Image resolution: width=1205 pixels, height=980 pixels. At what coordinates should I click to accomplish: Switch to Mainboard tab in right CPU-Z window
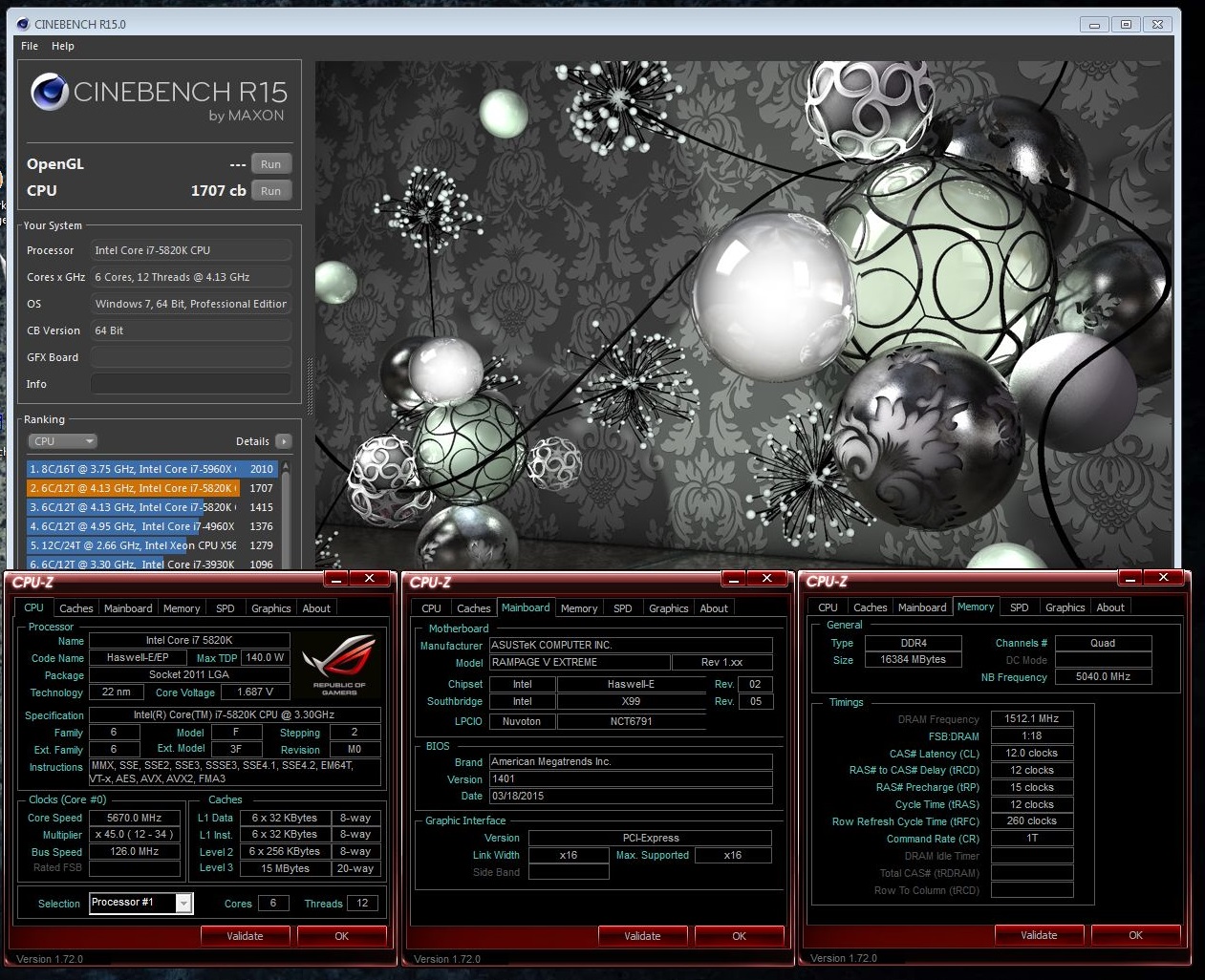[x=922, y=607]
